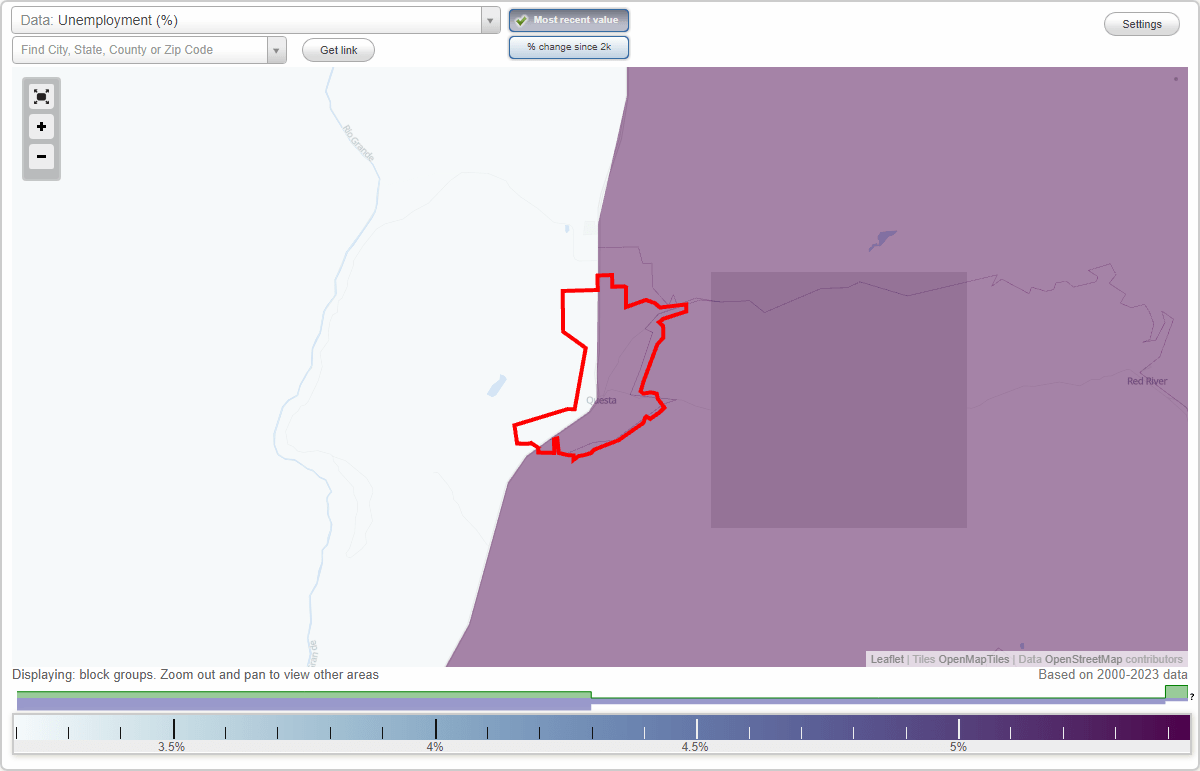Screen dimensions: 1200x771
Task: Toggle Most recent value display mode
Action: pyautogui.click(x=568, y=19)
